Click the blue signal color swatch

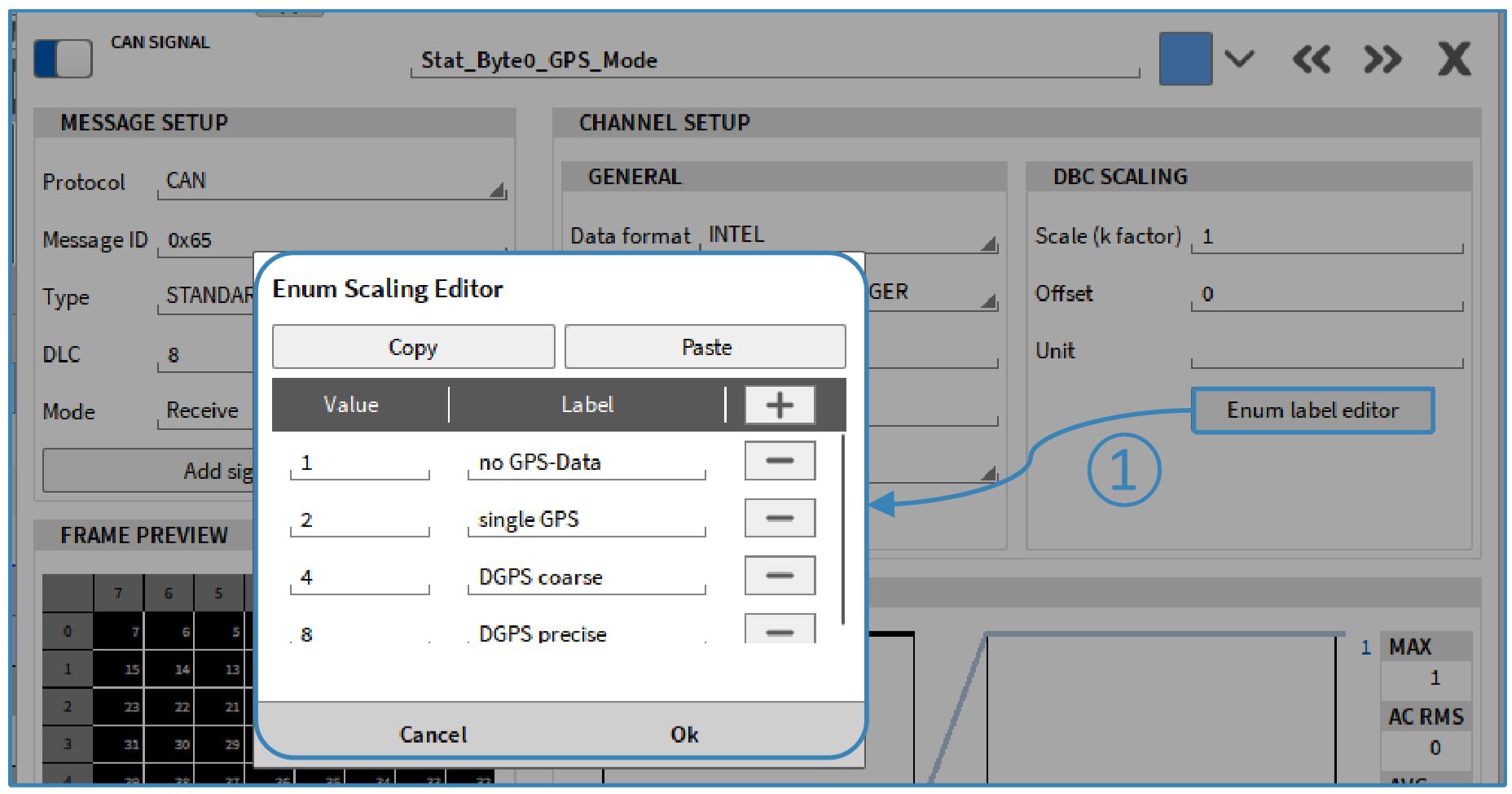tap(1185, 59)
